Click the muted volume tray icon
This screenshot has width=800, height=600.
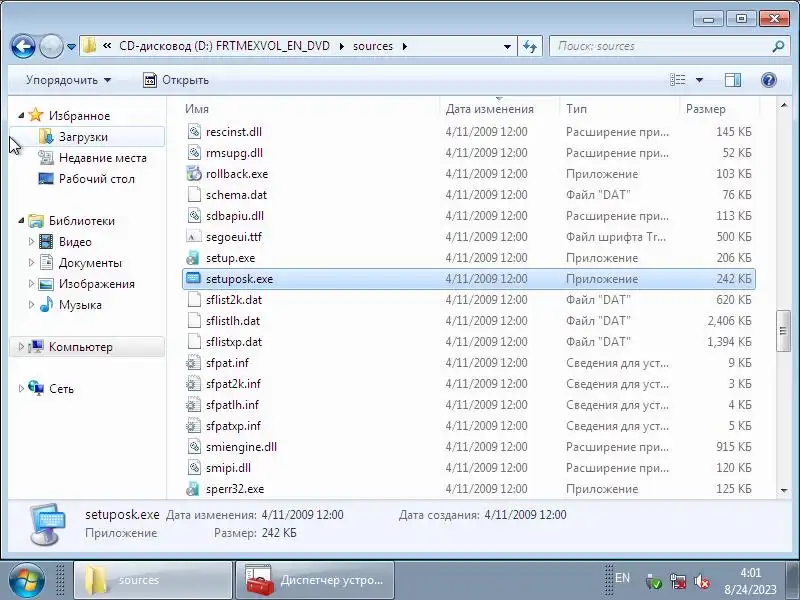coord(702,581)
